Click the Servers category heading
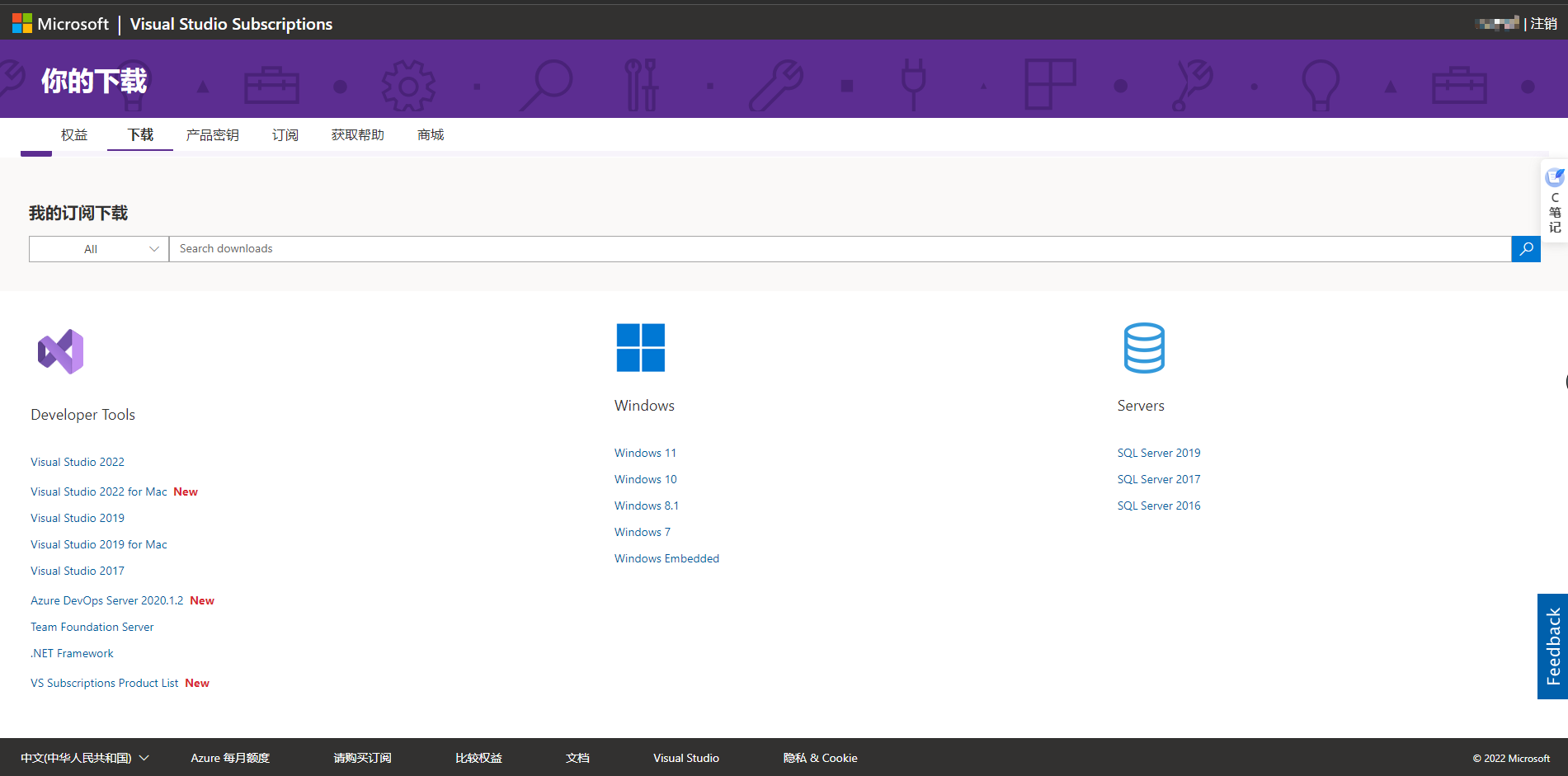The image size is (1568, 776). click(1141, 406)
